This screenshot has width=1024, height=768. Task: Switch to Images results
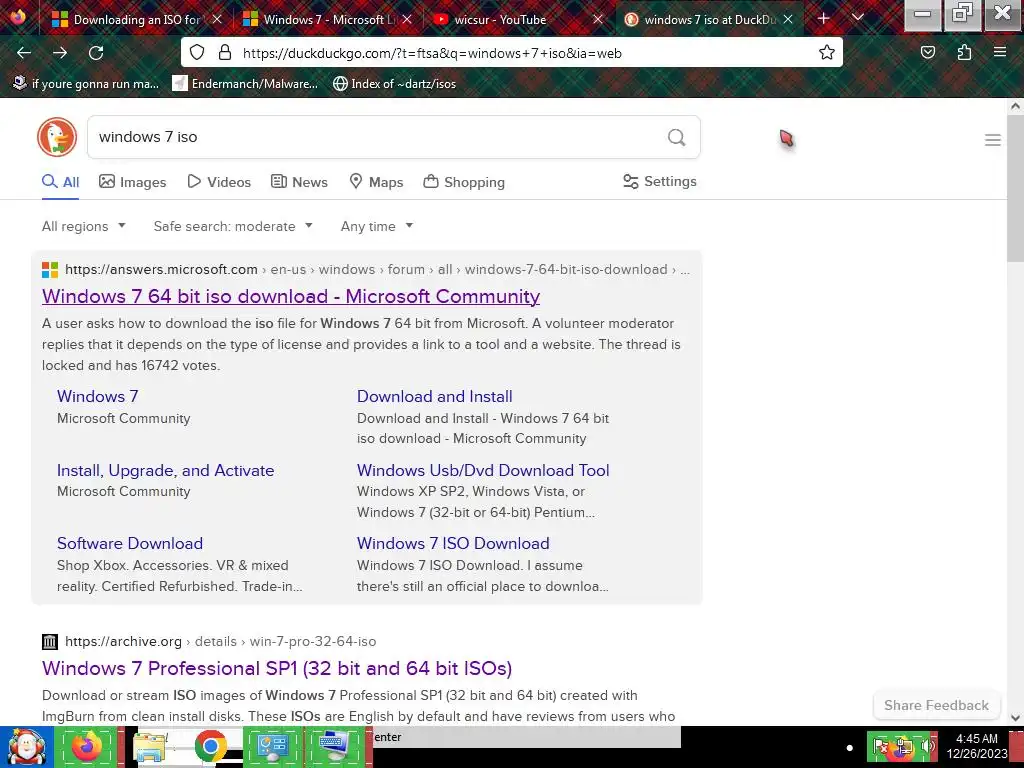pyautogui.click(x=133, y=182)
